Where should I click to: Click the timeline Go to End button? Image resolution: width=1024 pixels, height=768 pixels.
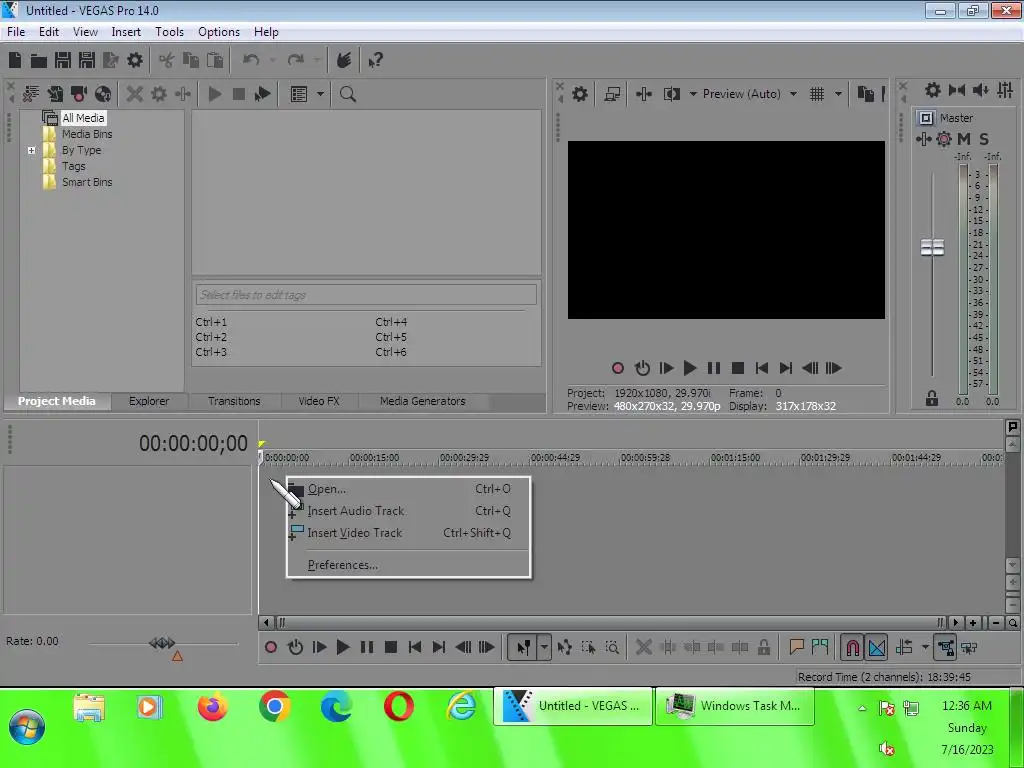439,648
